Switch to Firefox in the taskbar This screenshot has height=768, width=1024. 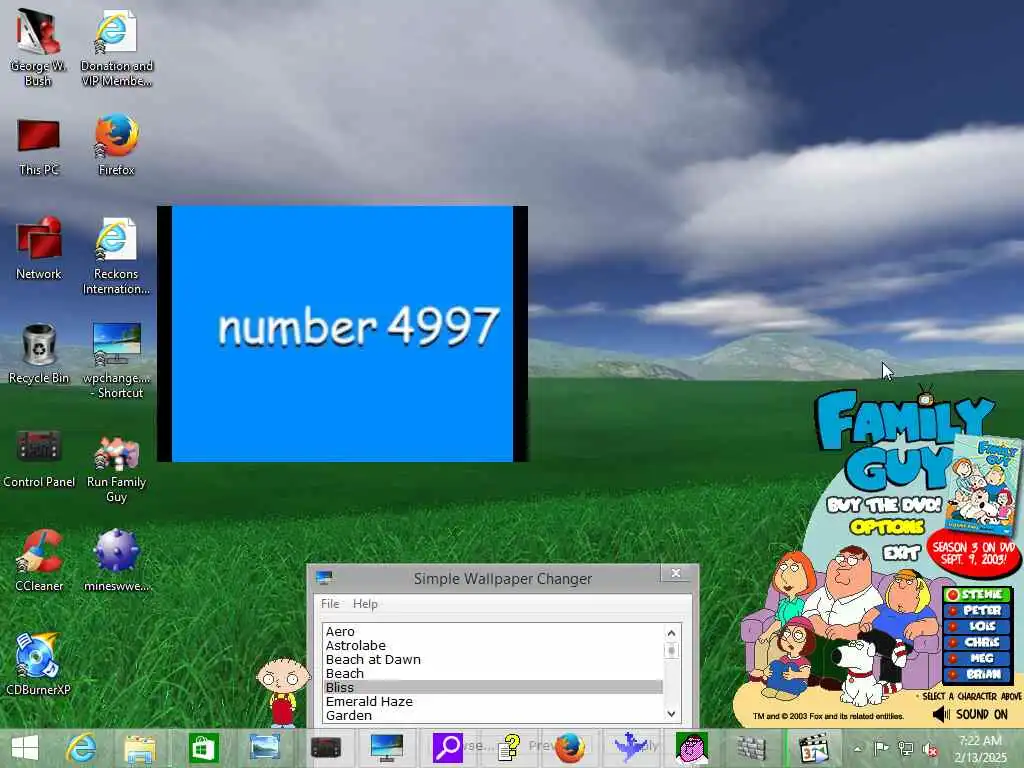pyautogui.click(x=569, y=748)
